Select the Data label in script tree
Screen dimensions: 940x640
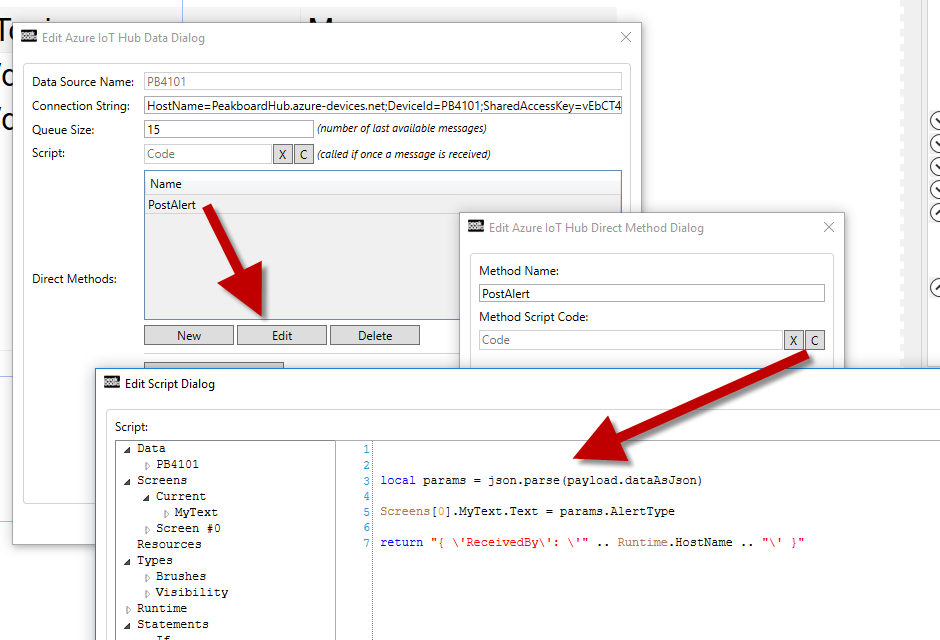151,448
